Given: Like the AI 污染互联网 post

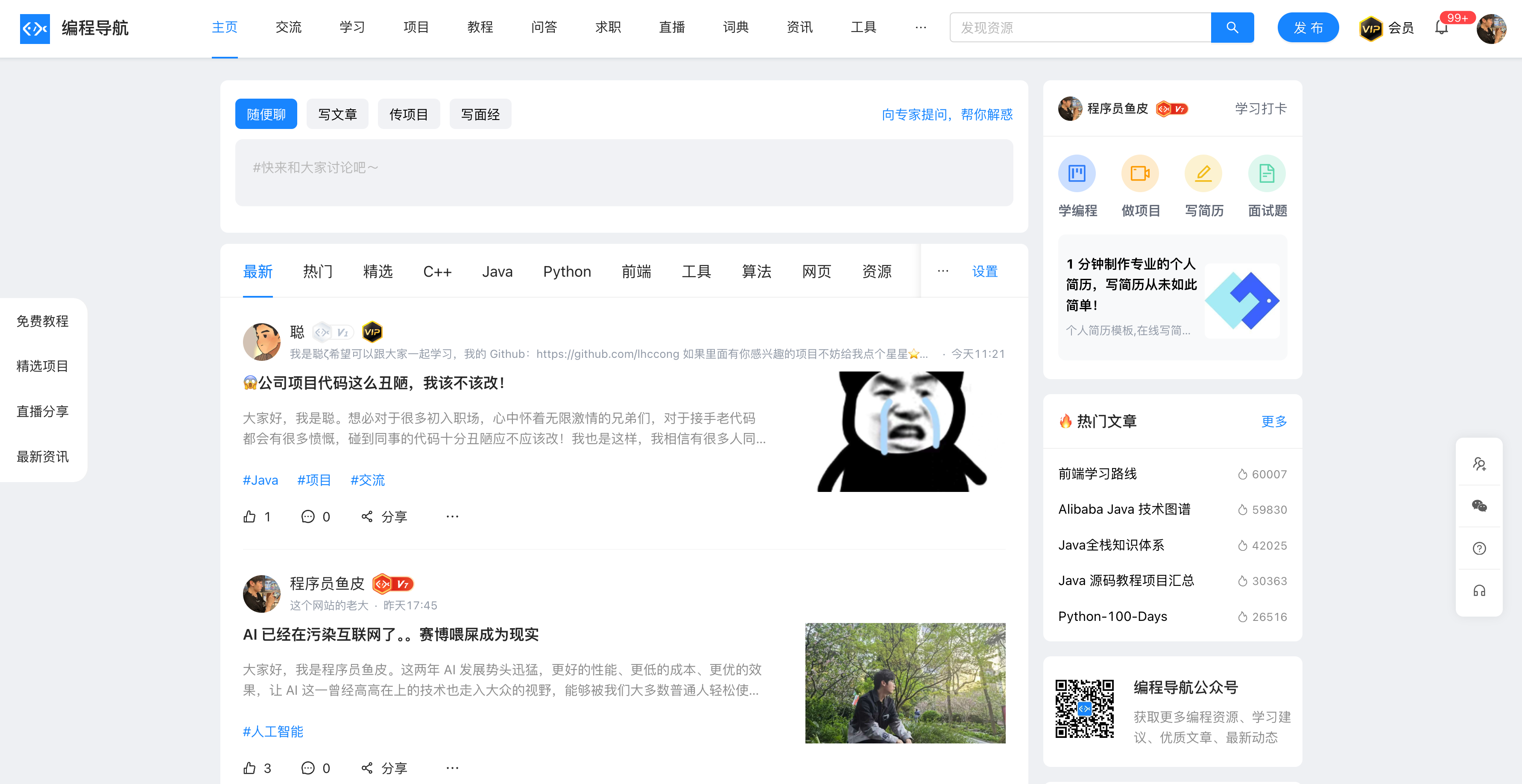Looking at the screenshot, I should 250,768.
